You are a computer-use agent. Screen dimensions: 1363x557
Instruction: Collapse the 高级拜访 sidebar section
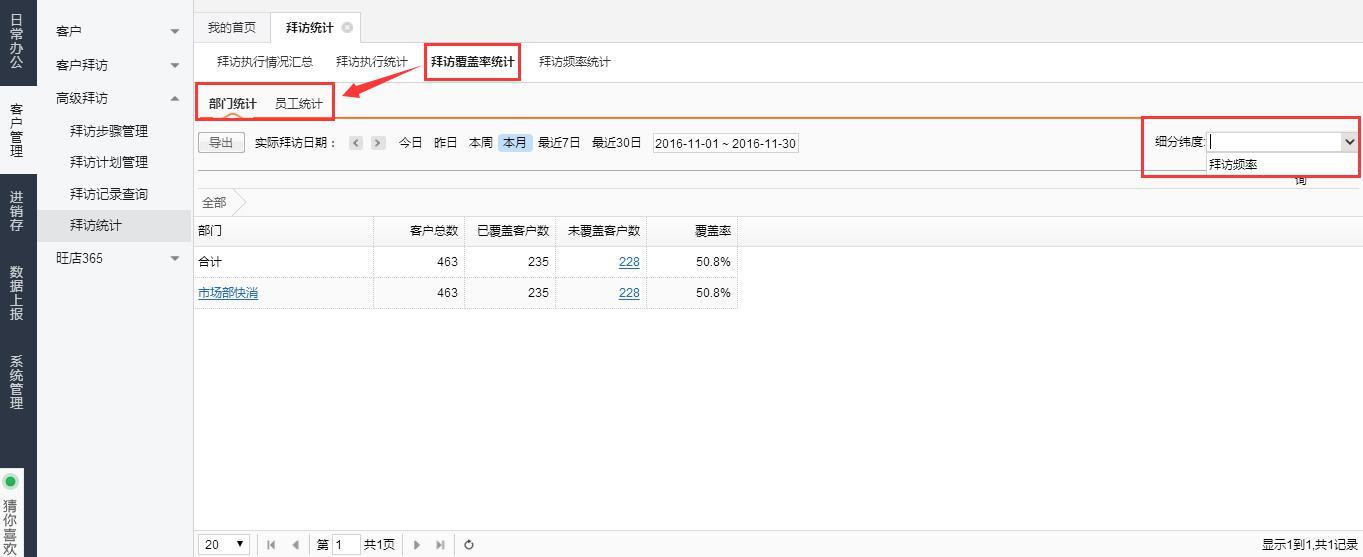(175, 98)
